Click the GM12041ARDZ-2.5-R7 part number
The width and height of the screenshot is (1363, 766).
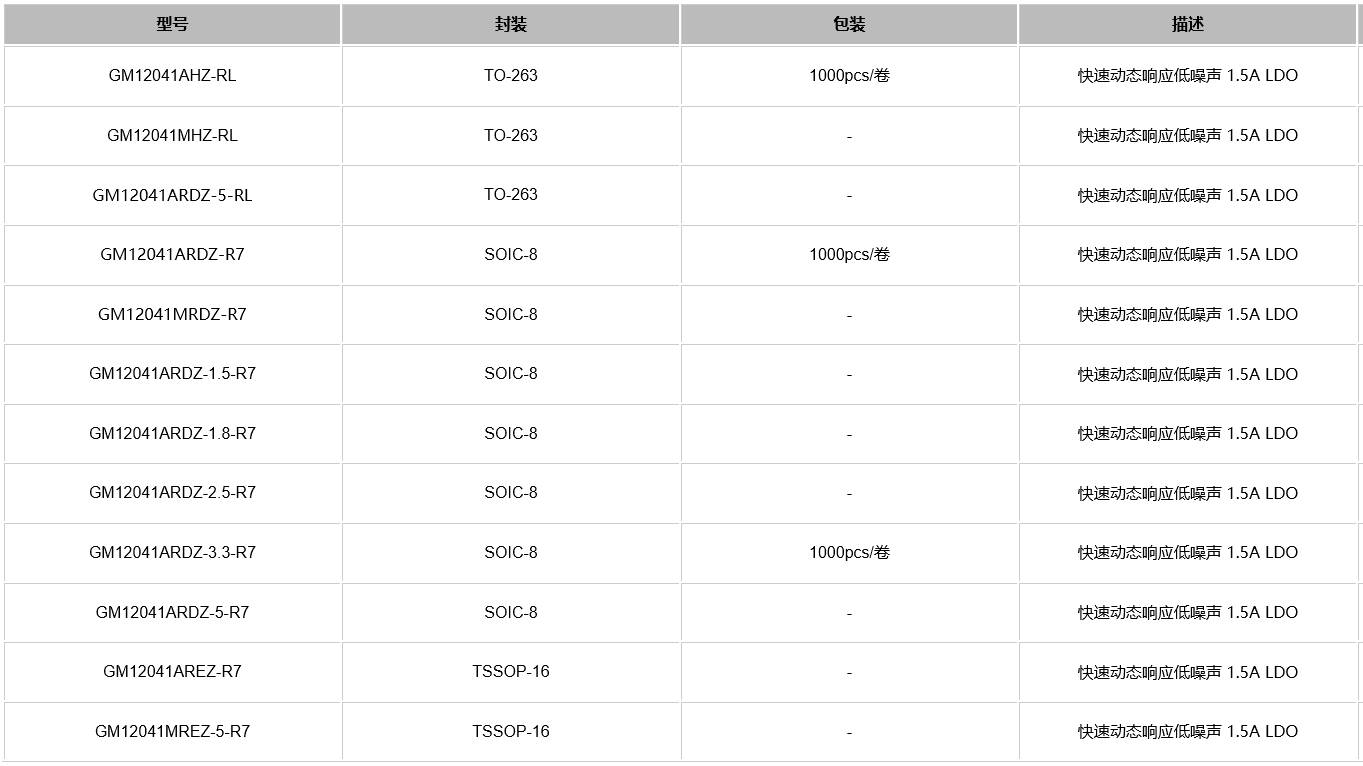point(172,493)
